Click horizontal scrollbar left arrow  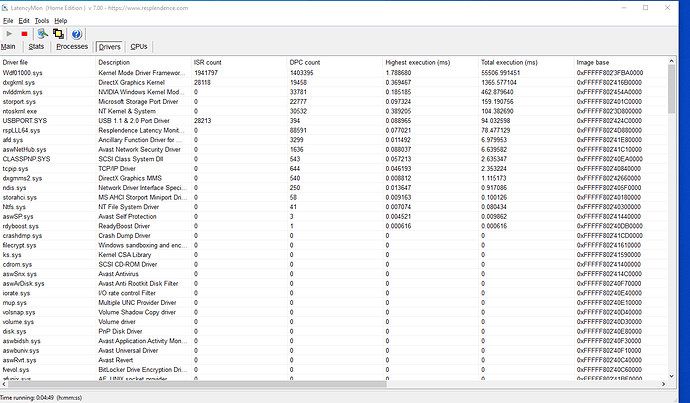tap(4, 384)
